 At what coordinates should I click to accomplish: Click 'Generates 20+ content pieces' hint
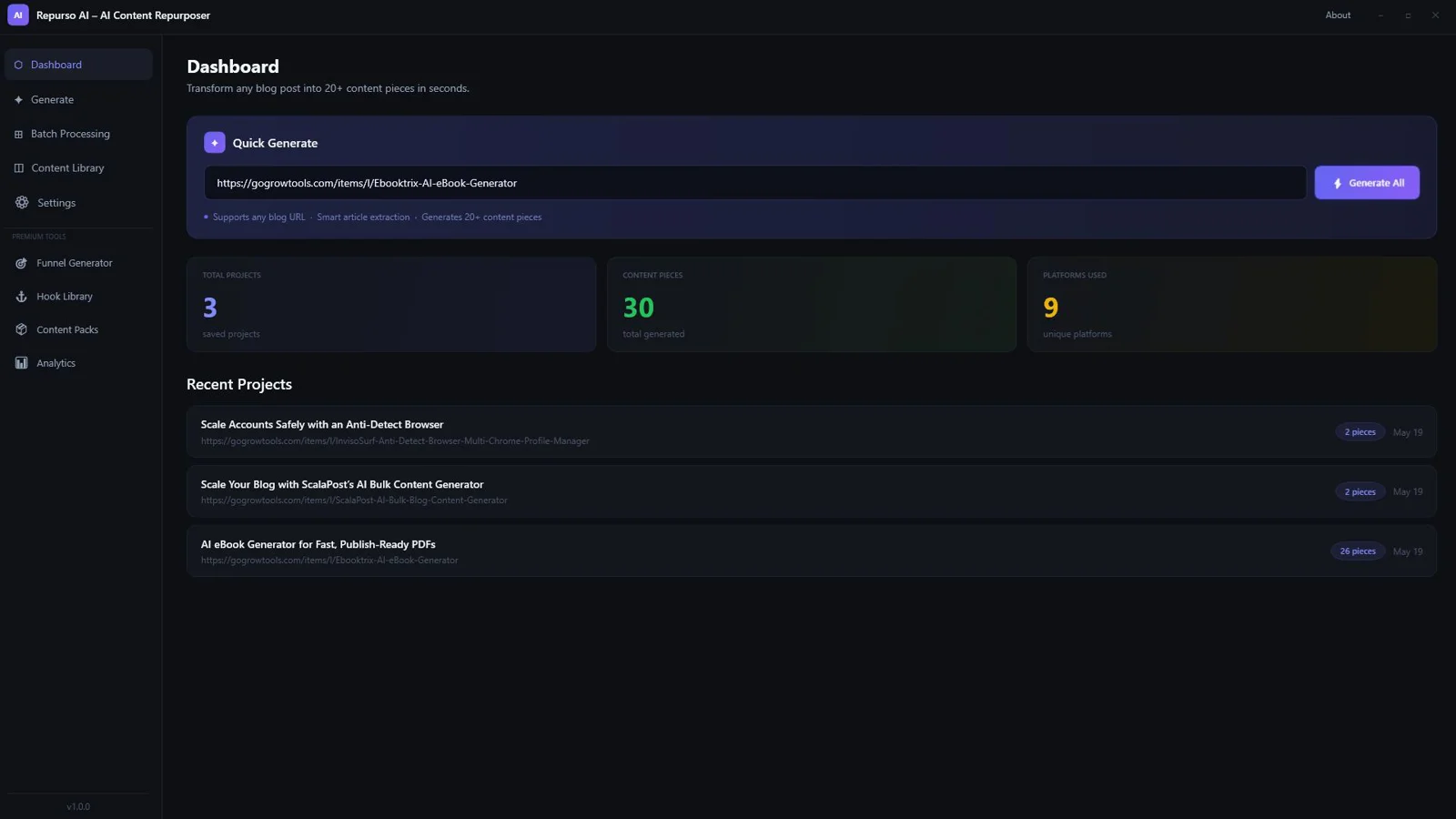point(481,217)
